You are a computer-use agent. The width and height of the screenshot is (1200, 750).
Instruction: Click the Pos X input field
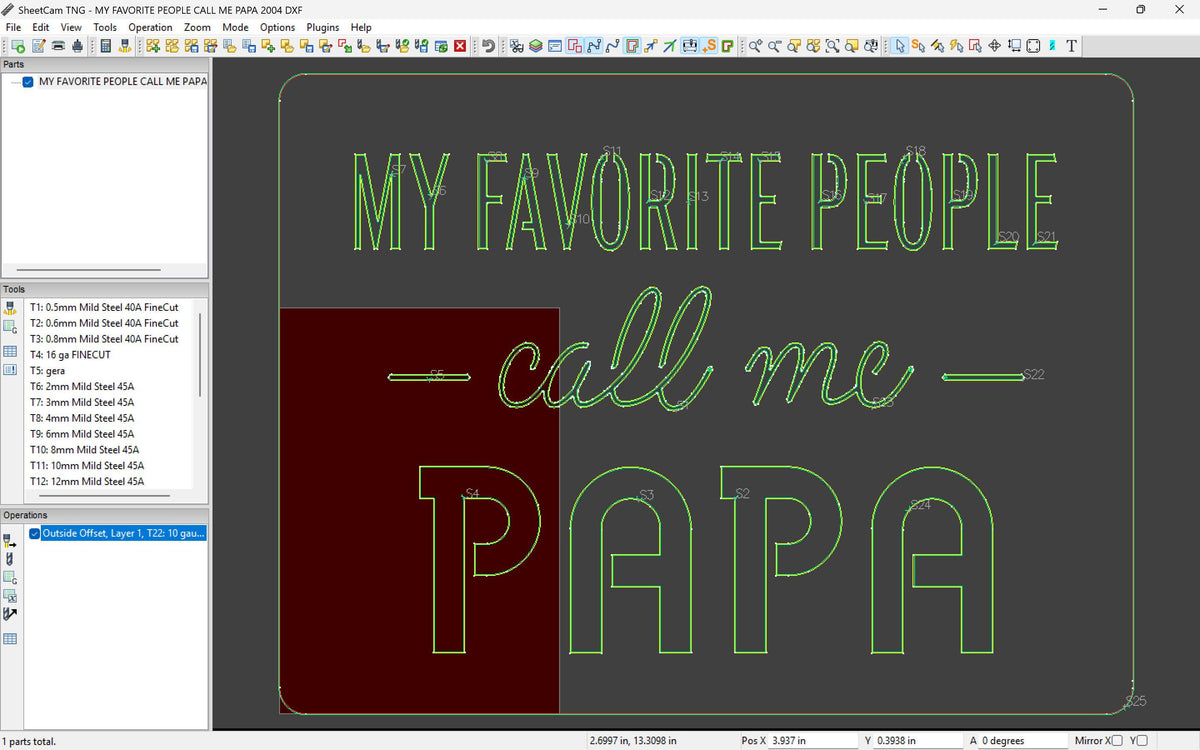pyautogui.click(x=815, y=741)
